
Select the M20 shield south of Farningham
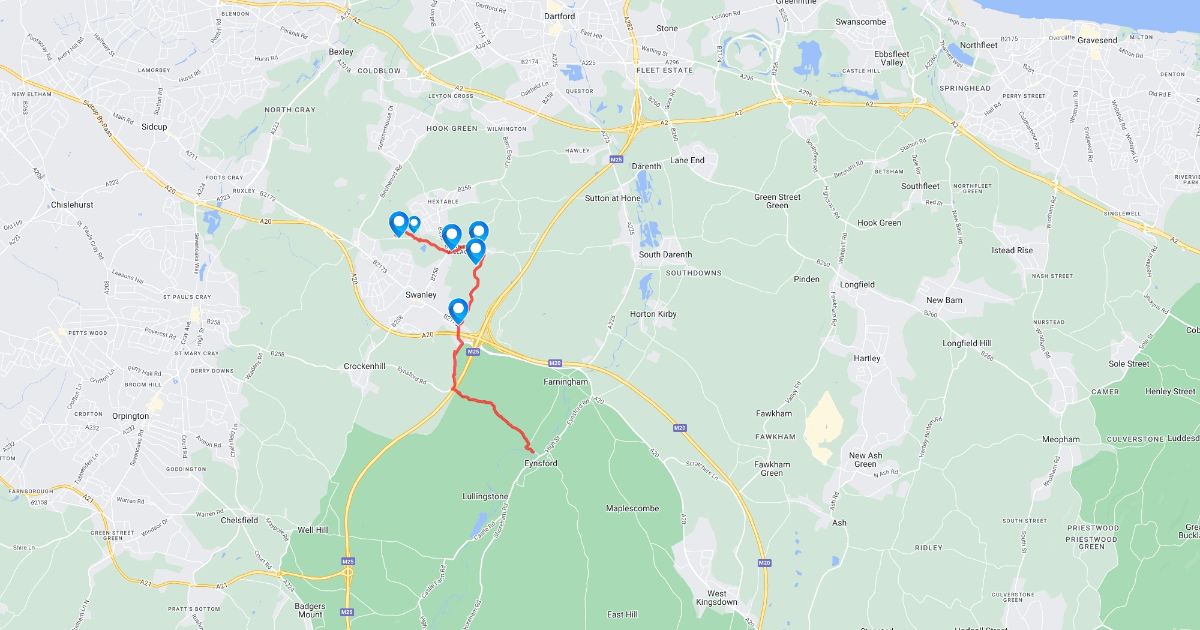[x=679, y=428]
